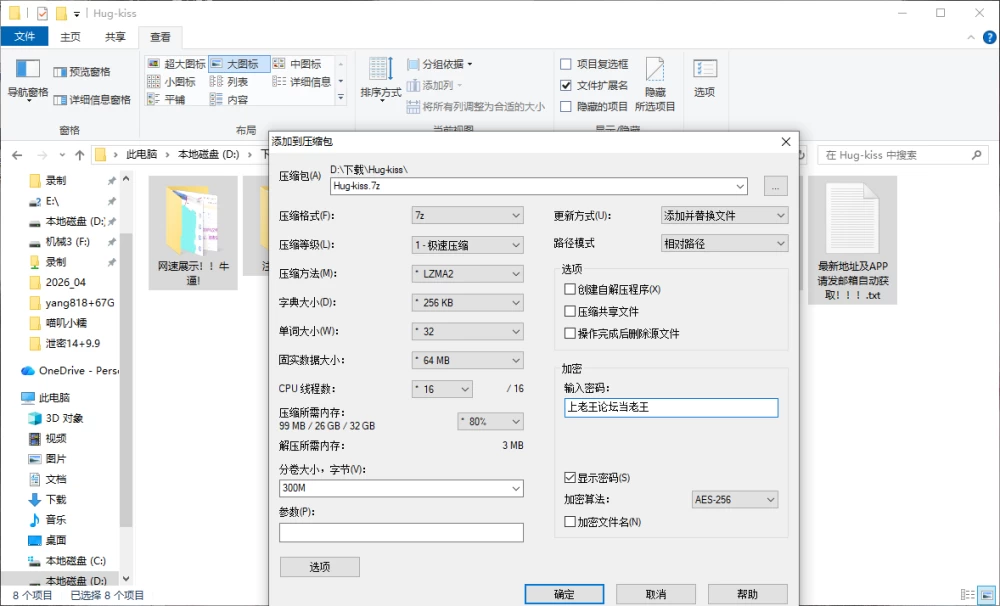This screenshot has height=606, width=1000.
Task: Open 音乐 folder in sidebar
Action: tap(47, 520)
